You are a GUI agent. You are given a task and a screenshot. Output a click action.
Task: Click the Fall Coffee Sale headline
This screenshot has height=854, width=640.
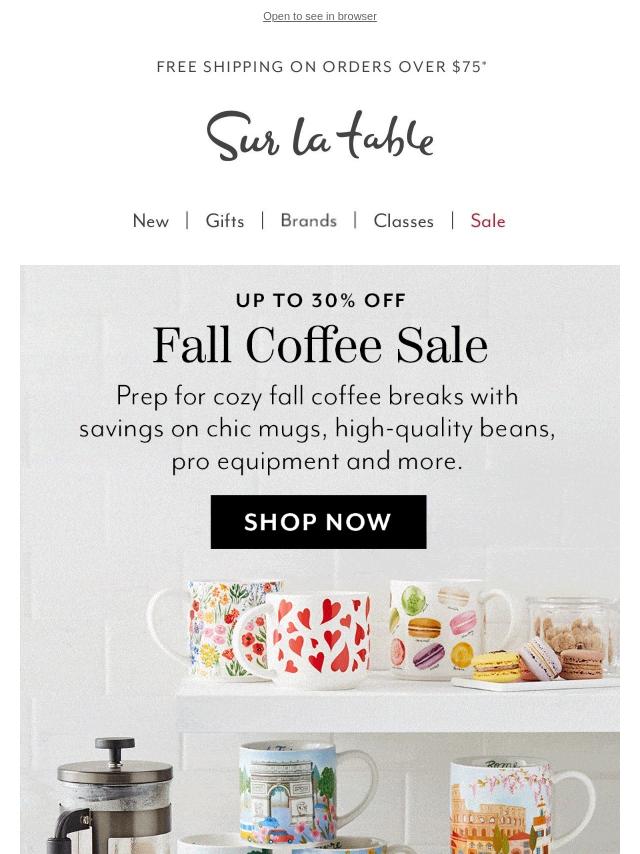click(320, 347)
